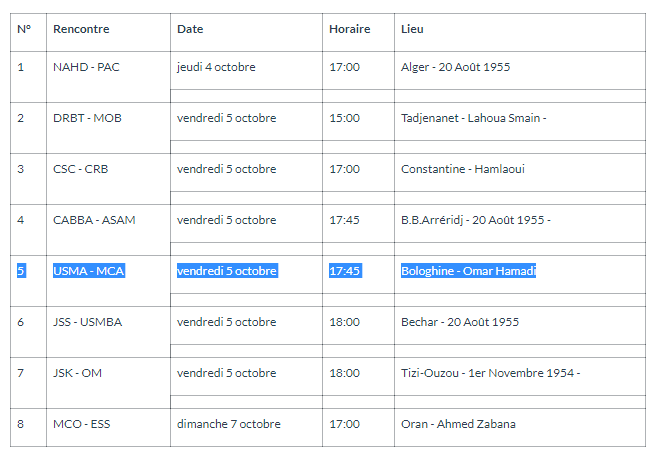Select the MCO - ESS match cell
Screen dimensions: 650x452
pos(82,424)
